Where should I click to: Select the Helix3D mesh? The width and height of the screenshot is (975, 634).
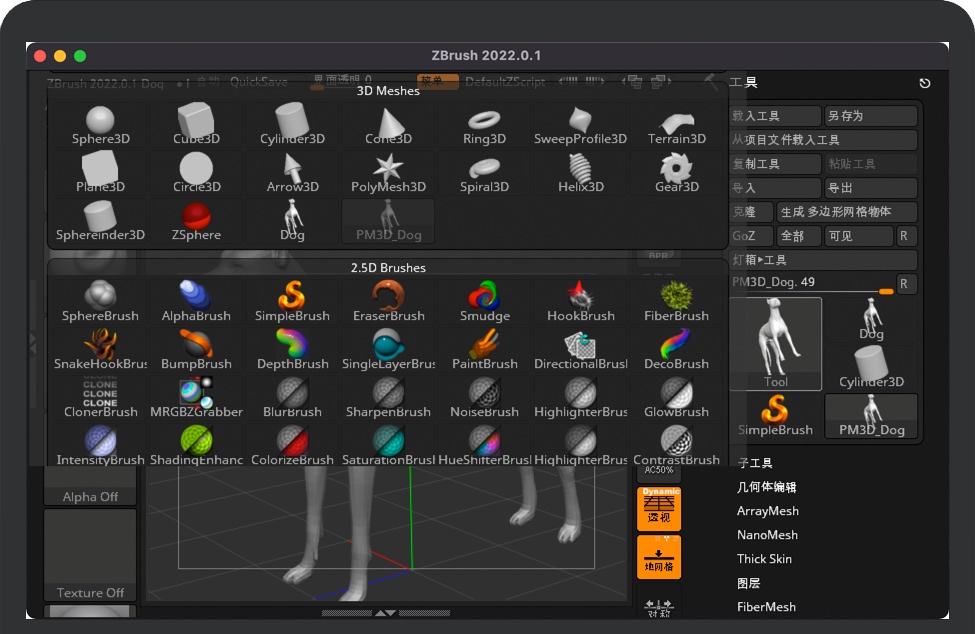click(x=580, y=172)
